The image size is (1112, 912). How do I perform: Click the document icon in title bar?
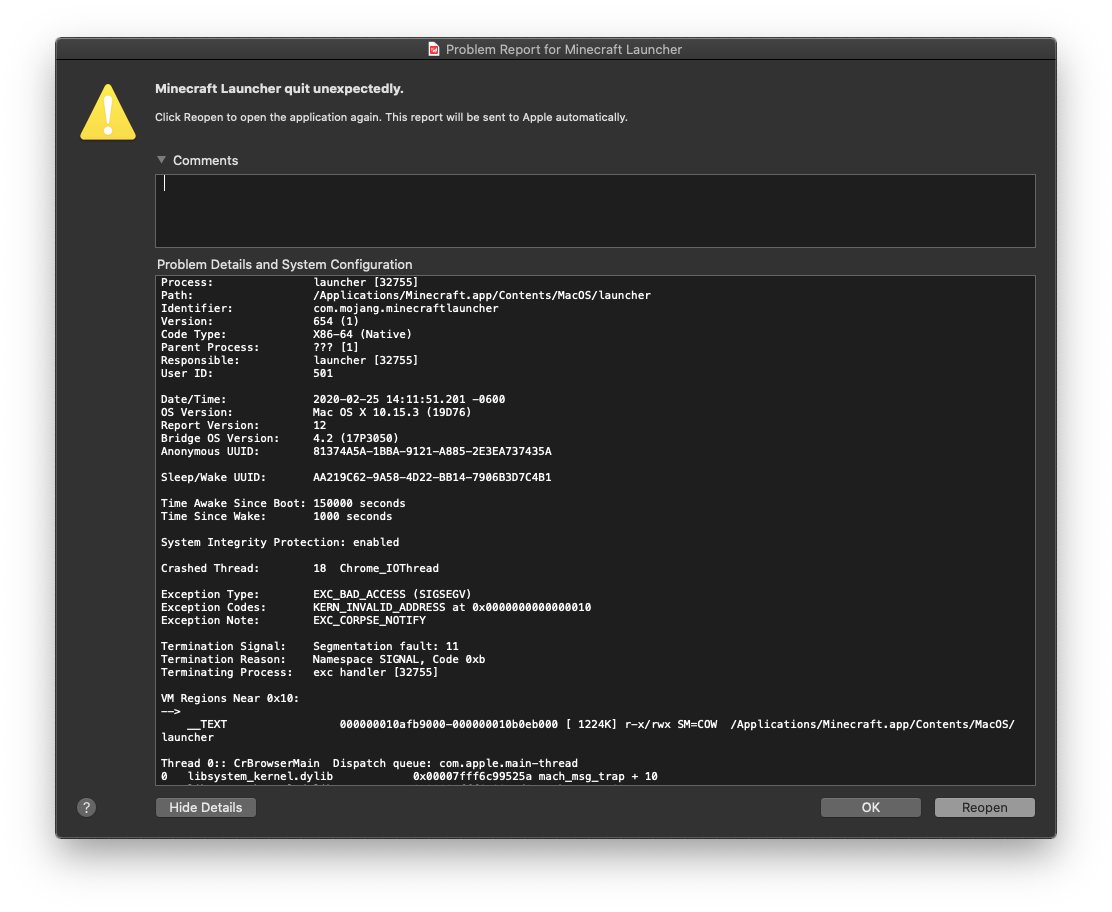pos(434,49)
